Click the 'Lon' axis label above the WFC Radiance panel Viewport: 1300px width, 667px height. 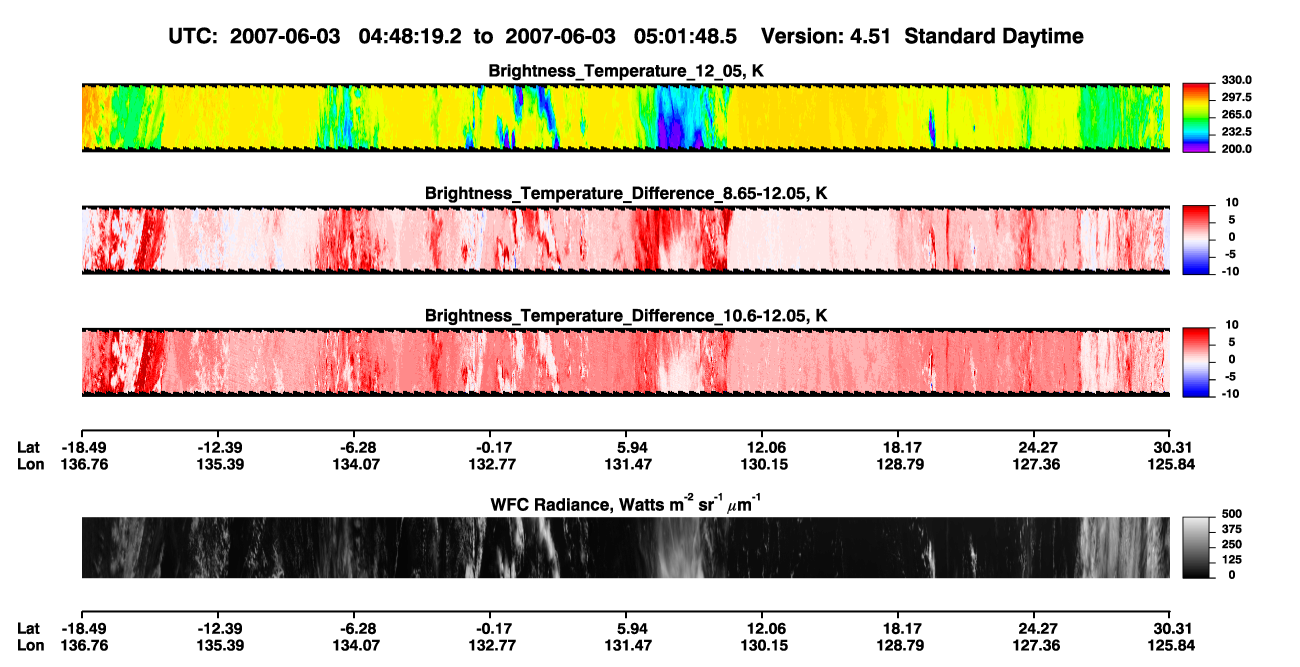point(30,464)
